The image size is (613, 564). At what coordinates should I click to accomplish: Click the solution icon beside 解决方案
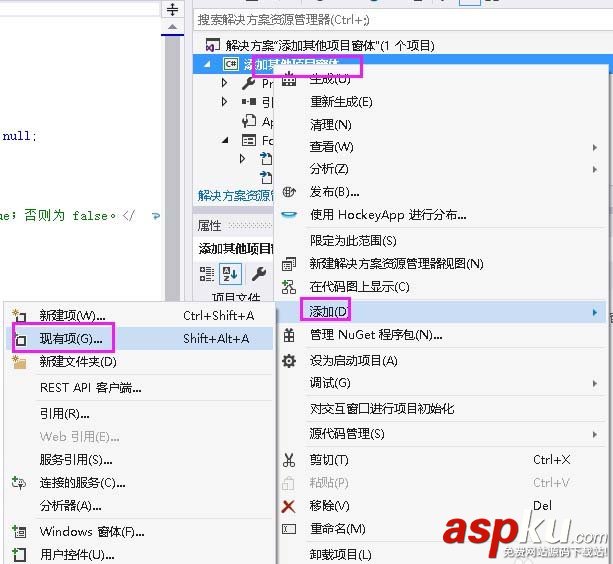[x=213, y=45]
